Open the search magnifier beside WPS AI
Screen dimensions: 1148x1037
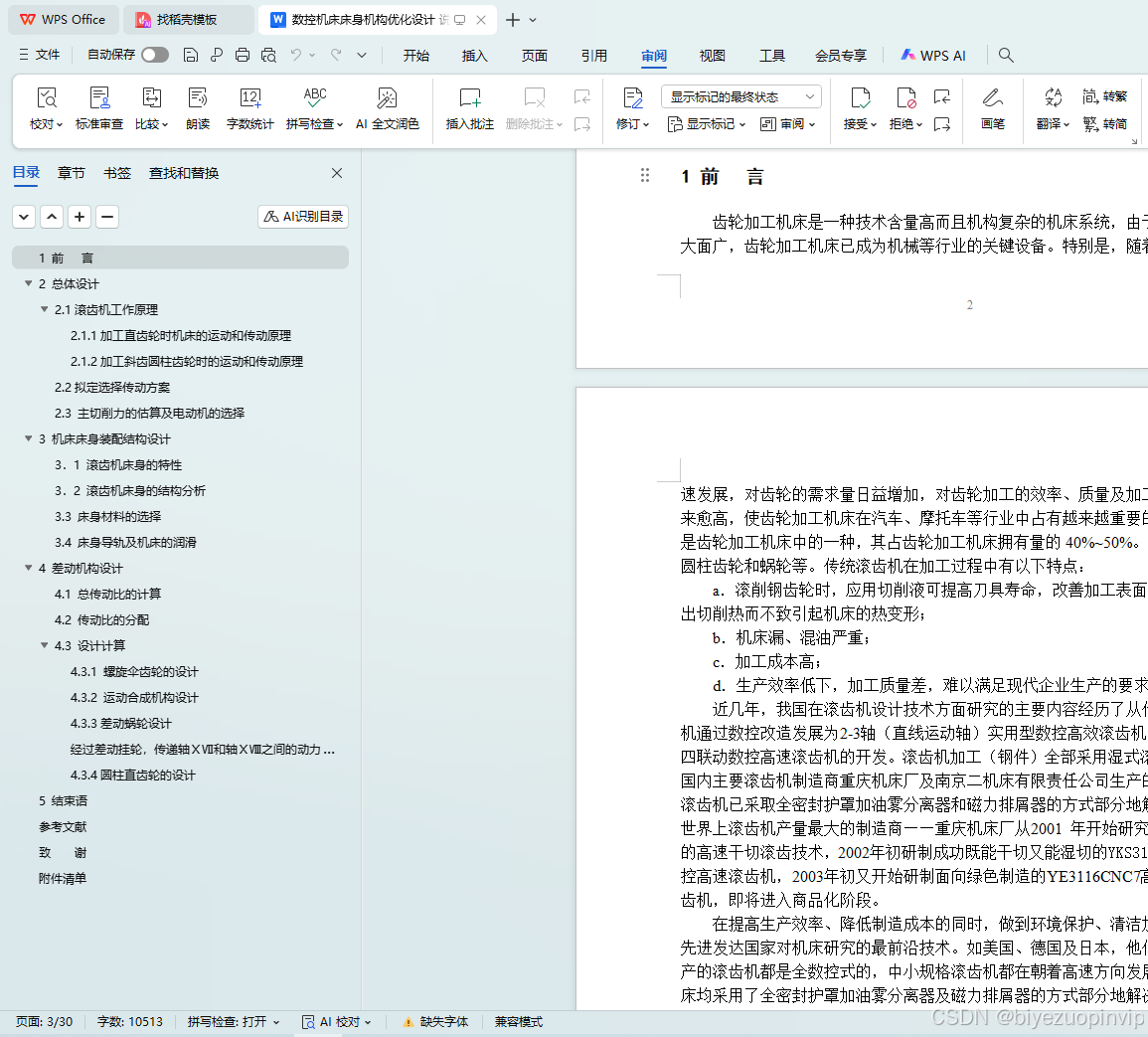1005,56
